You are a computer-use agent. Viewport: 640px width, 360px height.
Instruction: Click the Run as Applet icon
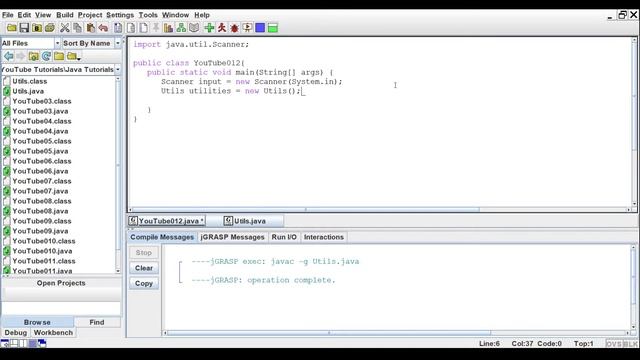(247, 28)
